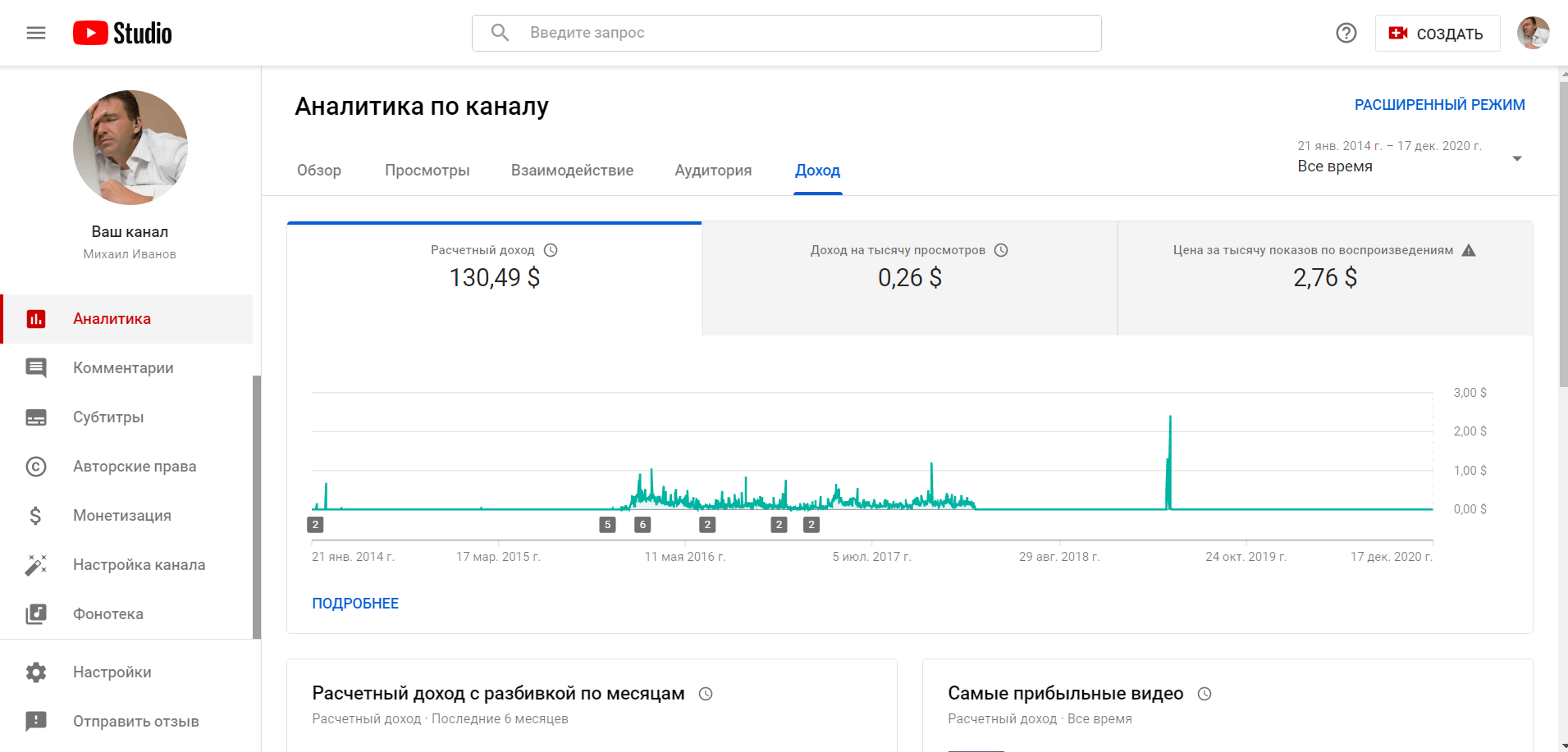Image resolution: width=1568 pixels, height=752 pixels.
Task: Expand the Все время date range dropdown
Action: point(1410,157)
